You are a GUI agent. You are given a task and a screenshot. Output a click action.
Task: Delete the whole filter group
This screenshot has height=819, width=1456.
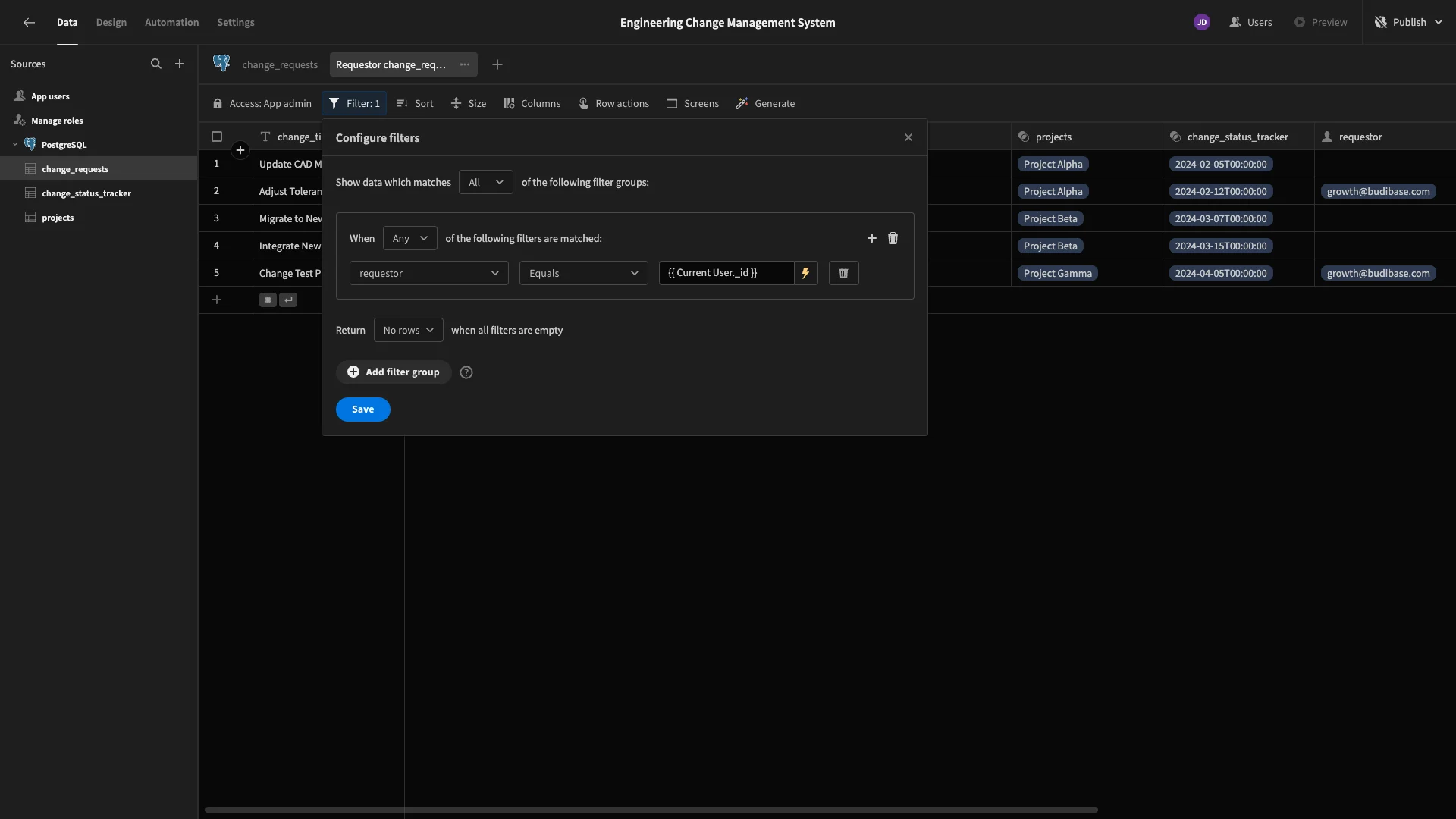(893, 238)
